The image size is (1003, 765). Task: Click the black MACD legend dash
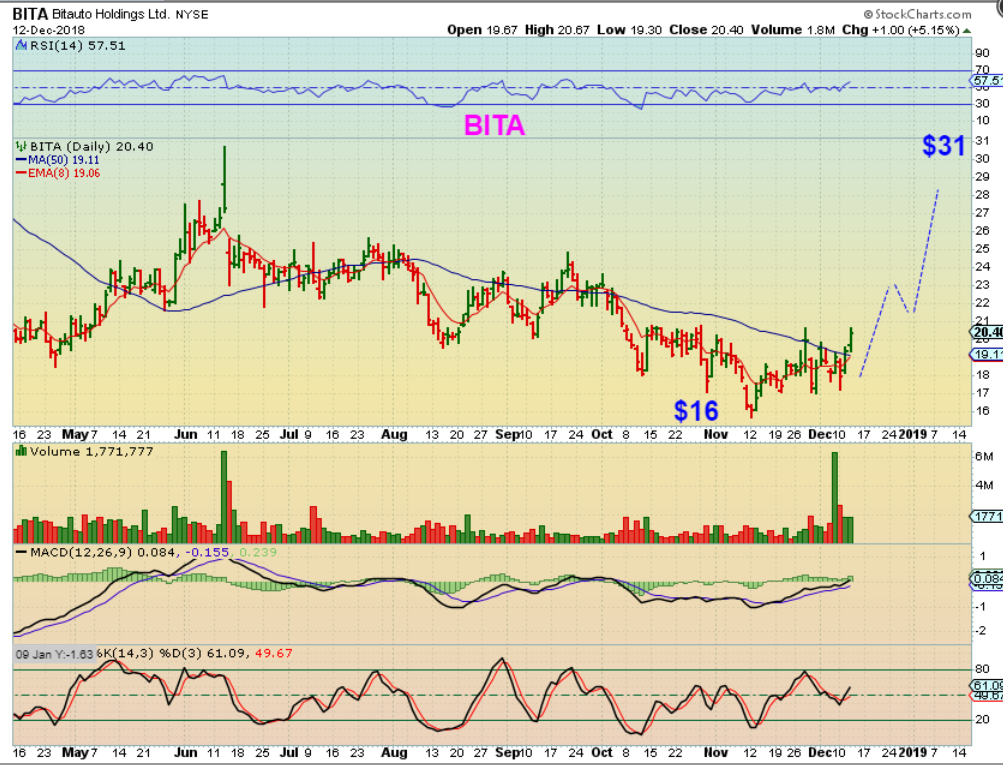[19, 552]
